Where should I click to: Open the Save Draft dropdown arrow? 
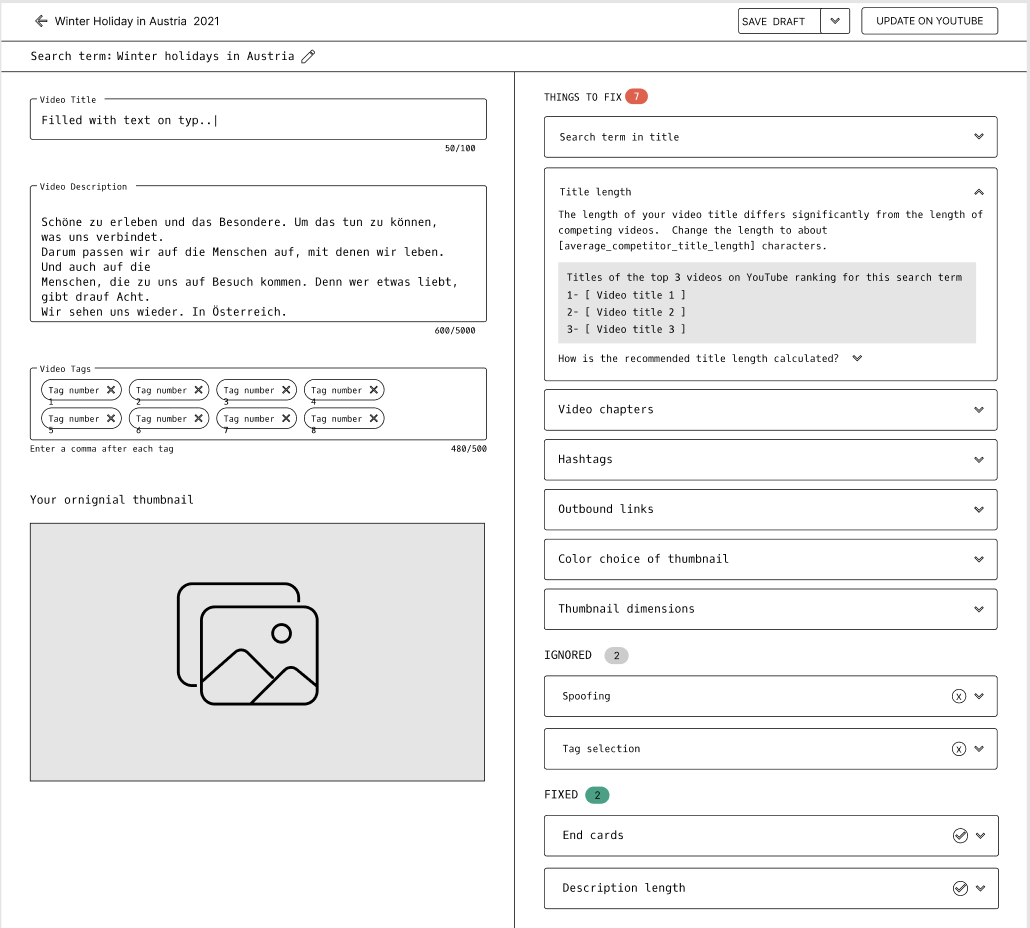(835, 20)
